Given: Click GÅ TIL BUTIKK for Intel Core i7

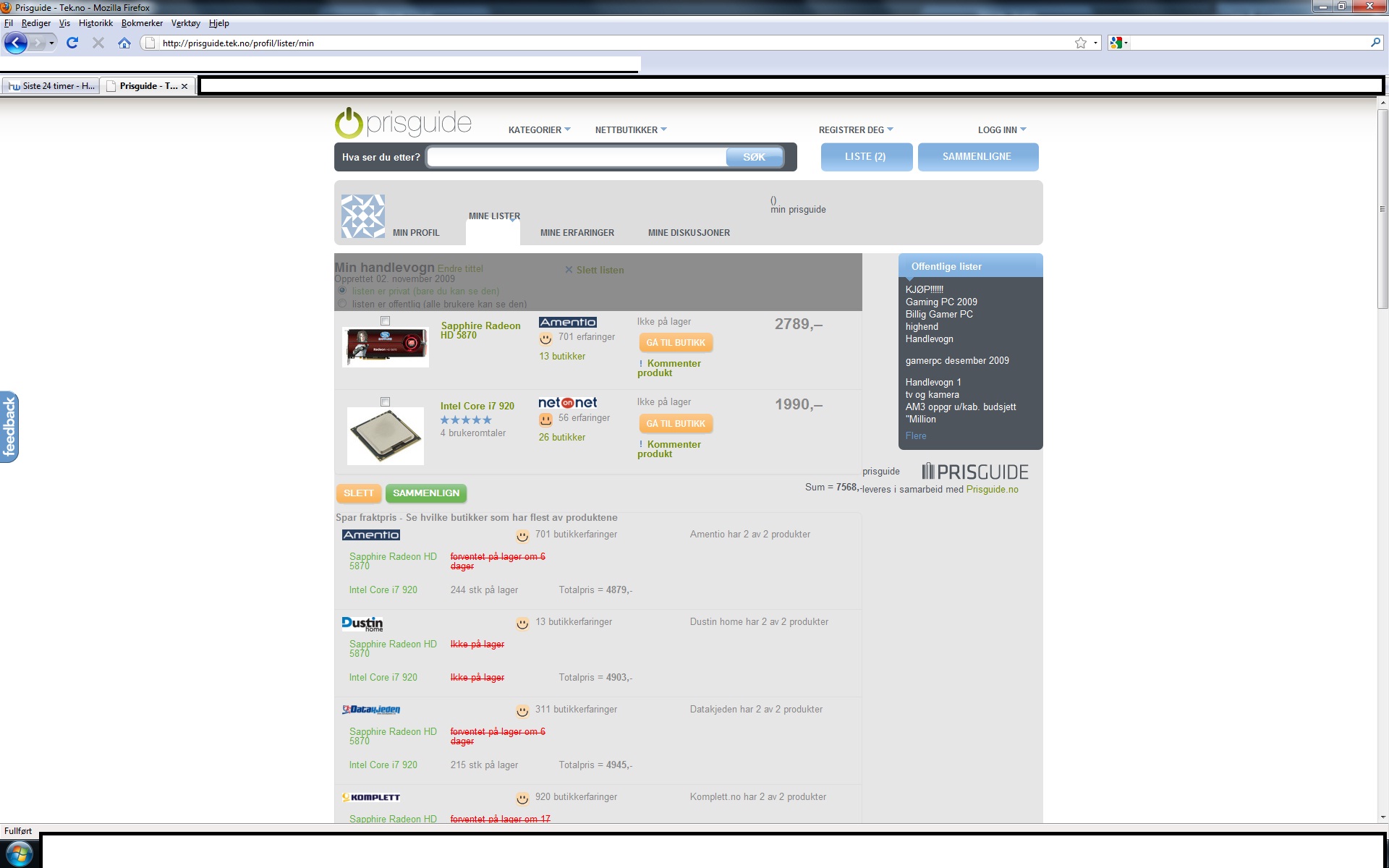Looking at the screenshot, I should (676, 424).
